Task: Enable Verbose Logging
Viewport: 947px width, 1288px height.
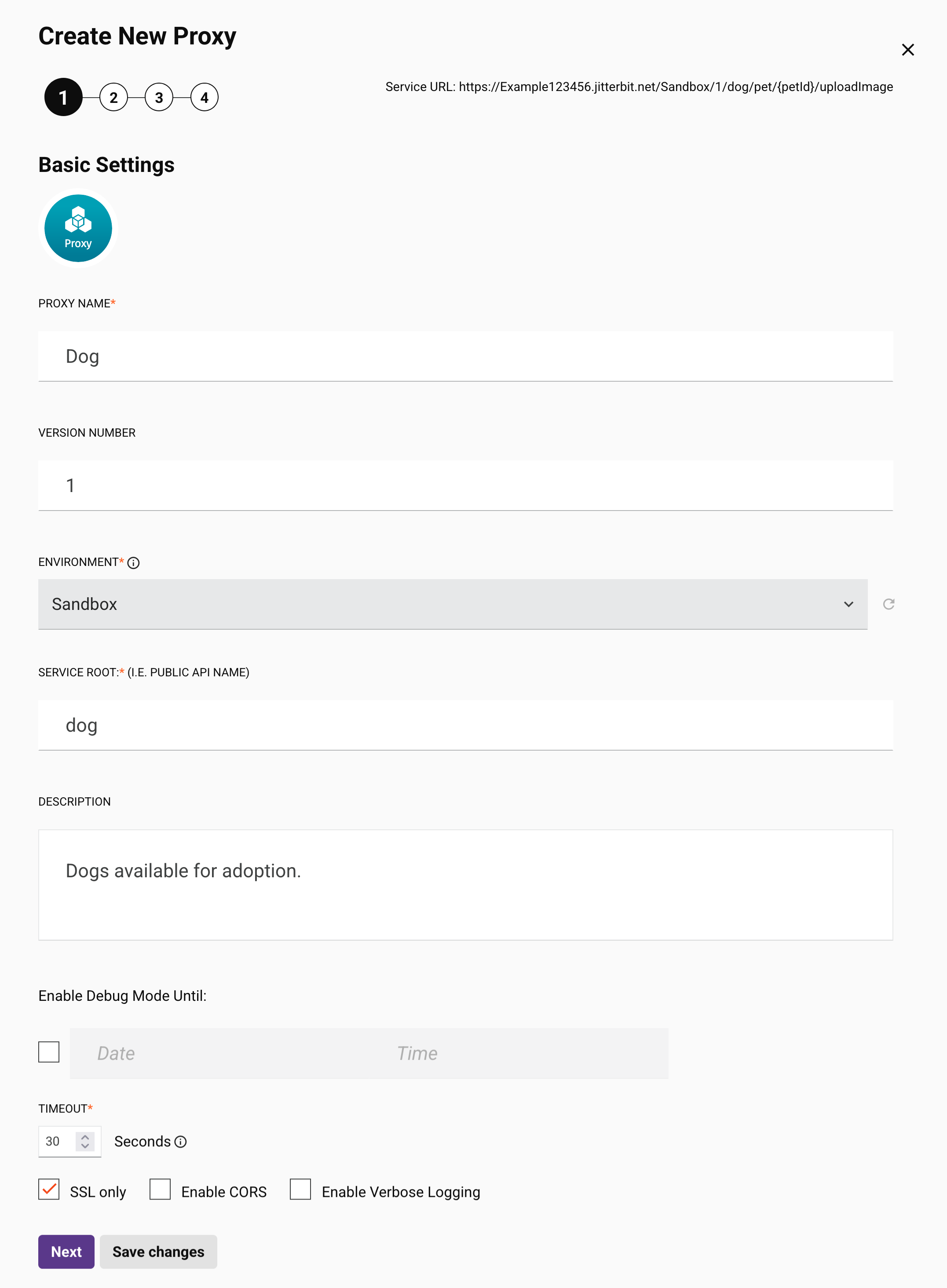Action: point(300,1190)
